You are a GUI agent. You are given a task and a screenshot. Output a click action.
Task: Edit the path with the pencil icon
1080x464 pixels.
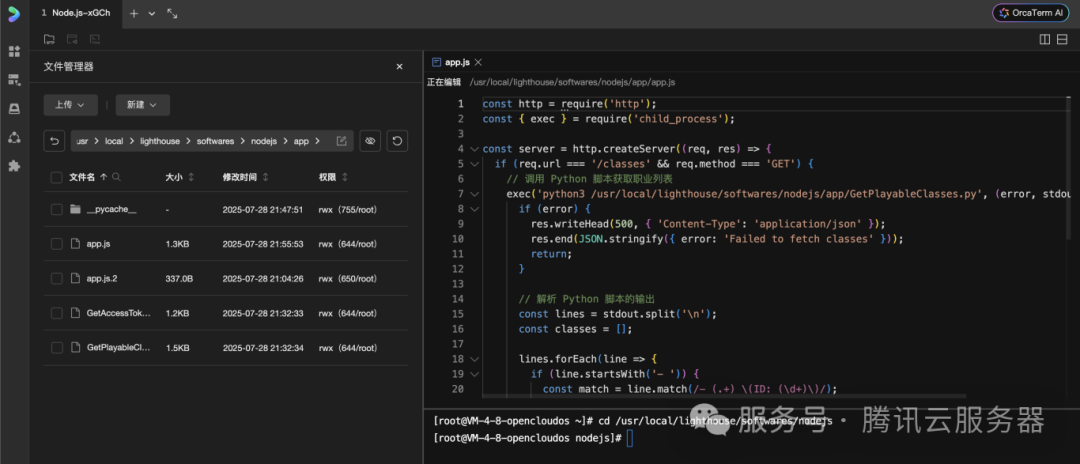click(341, 141)
